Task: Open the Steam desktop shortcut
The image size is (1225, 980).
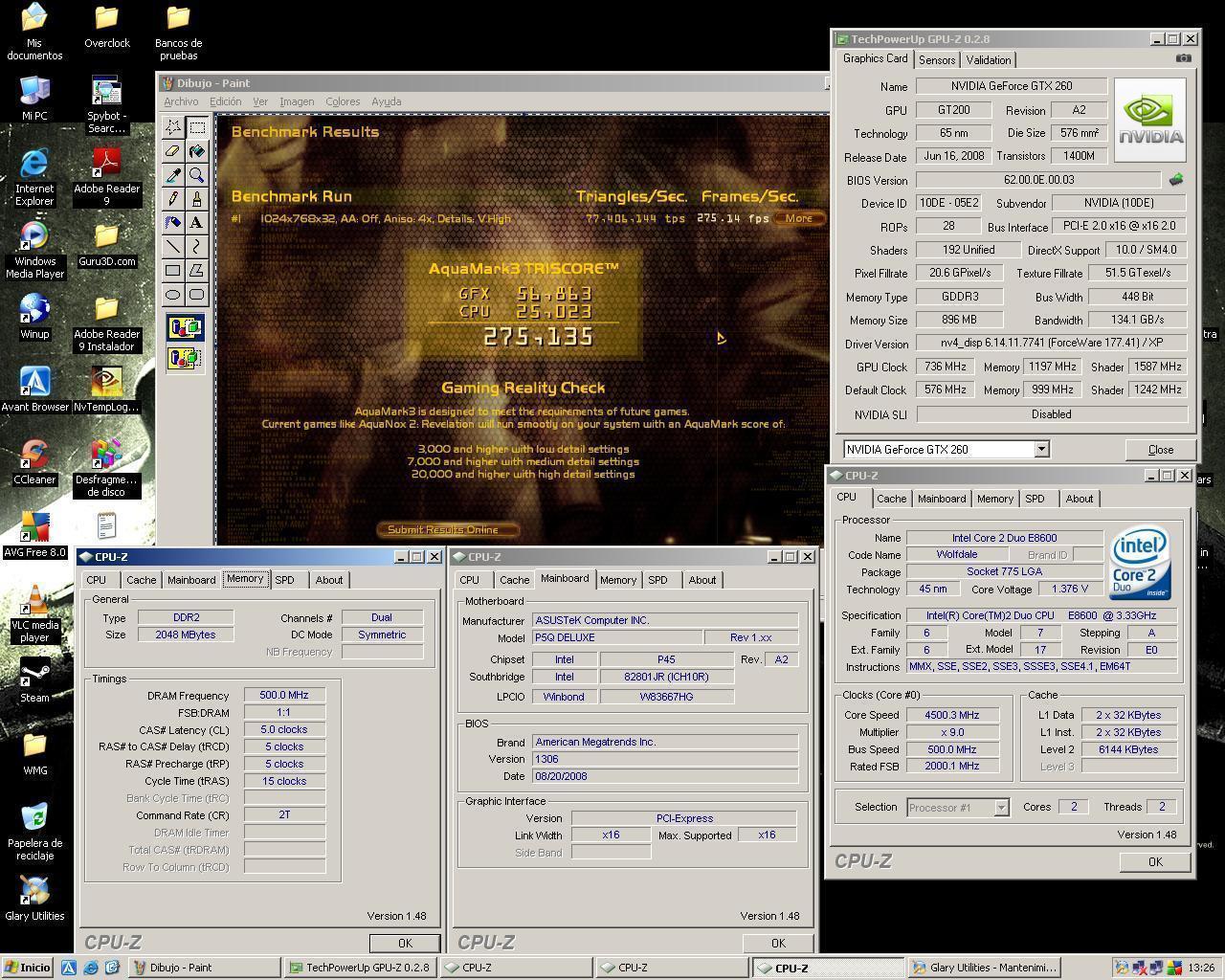Action: (x=34, y=679)
